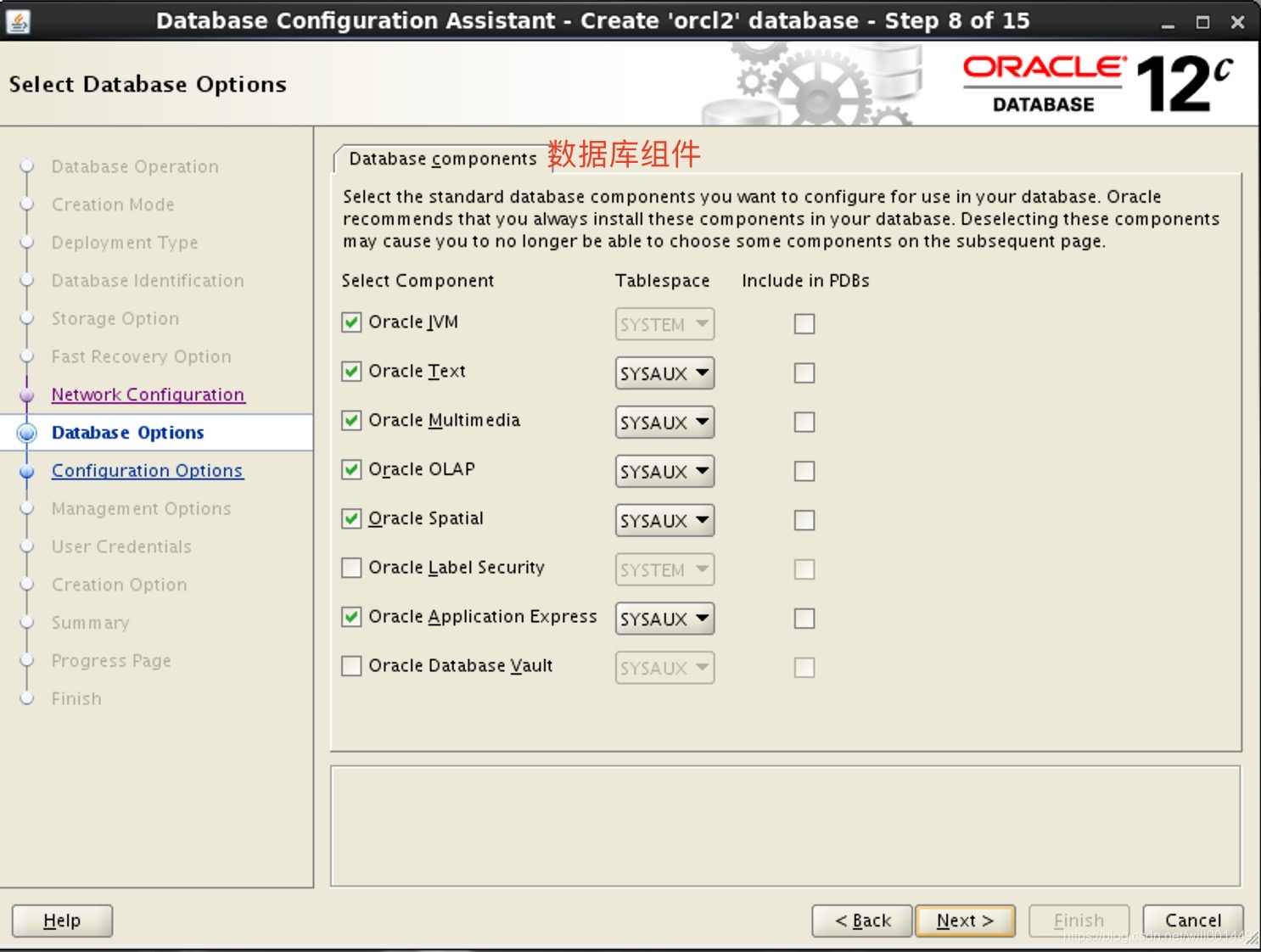The height and width of the screenshot is (952, 1261).
Task: Click the Finish button
Action: click(1079, 921)
